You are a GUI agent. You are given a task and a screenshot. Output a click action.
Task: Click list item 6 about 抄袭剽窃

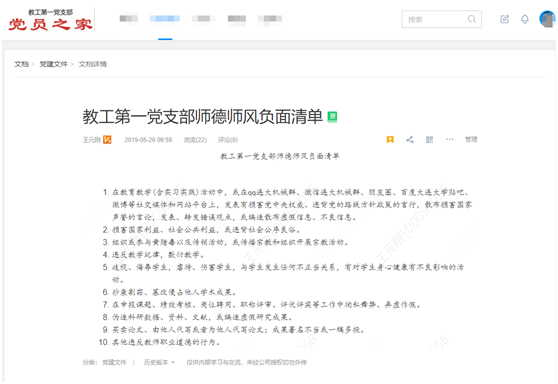(170, 292)
